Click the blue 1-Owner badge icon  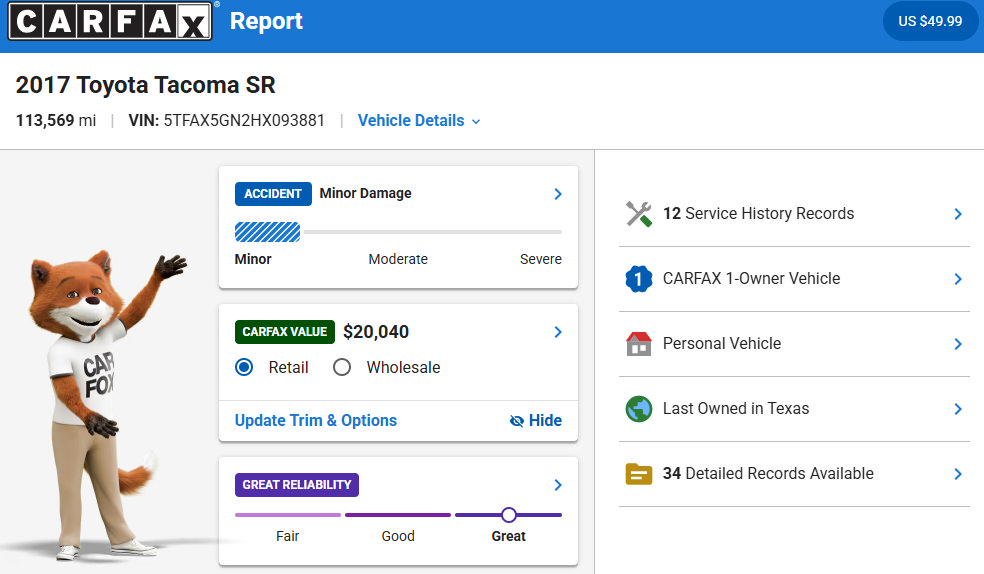tap(639, 279)
